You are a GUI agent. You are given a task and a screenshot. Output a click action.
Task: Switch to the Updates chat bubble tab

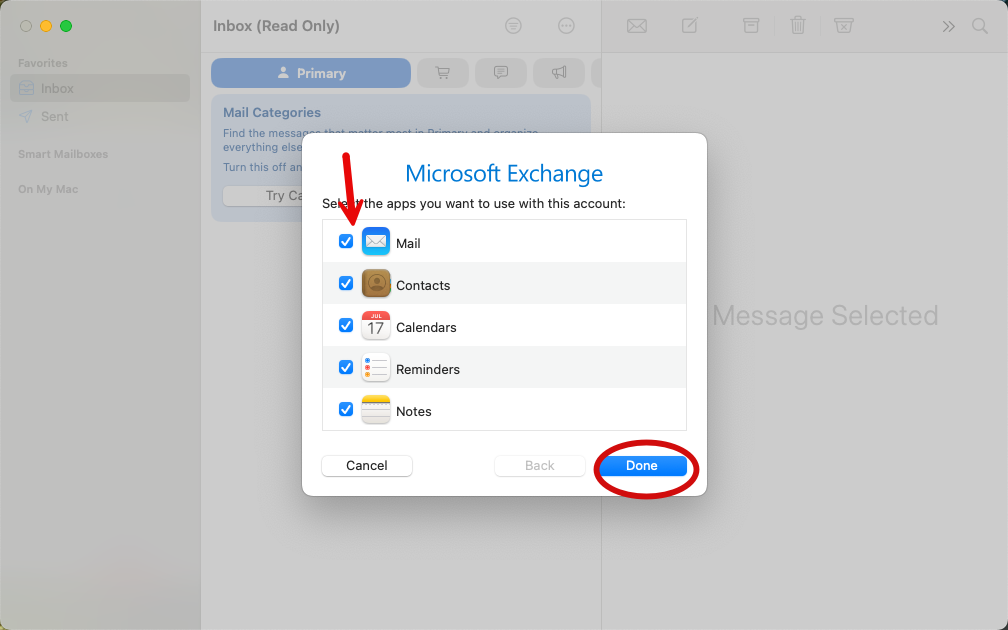tap(501, 73)
